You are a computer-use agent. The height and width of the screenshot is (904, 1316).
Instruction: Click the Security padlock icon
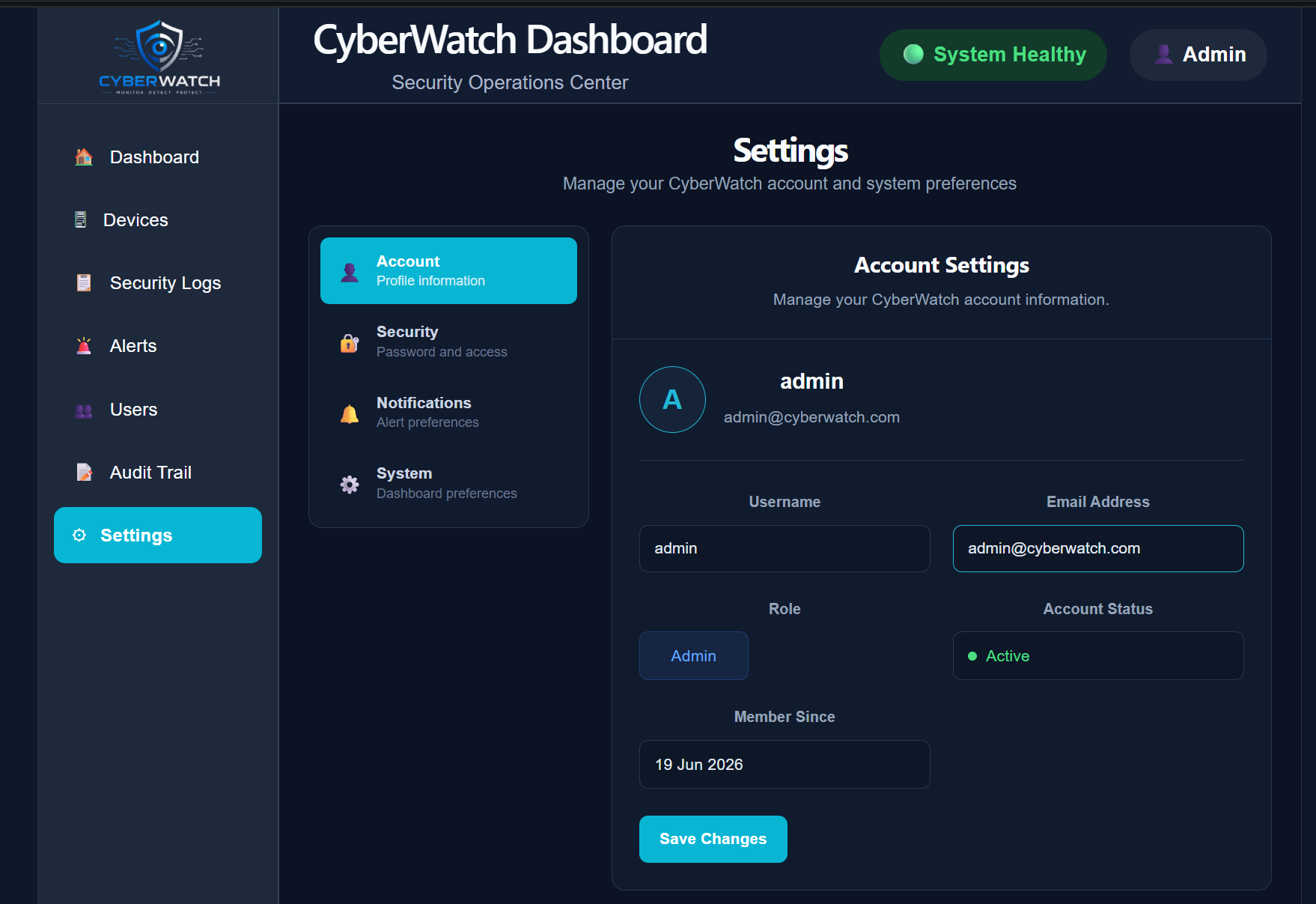[350, 342]
